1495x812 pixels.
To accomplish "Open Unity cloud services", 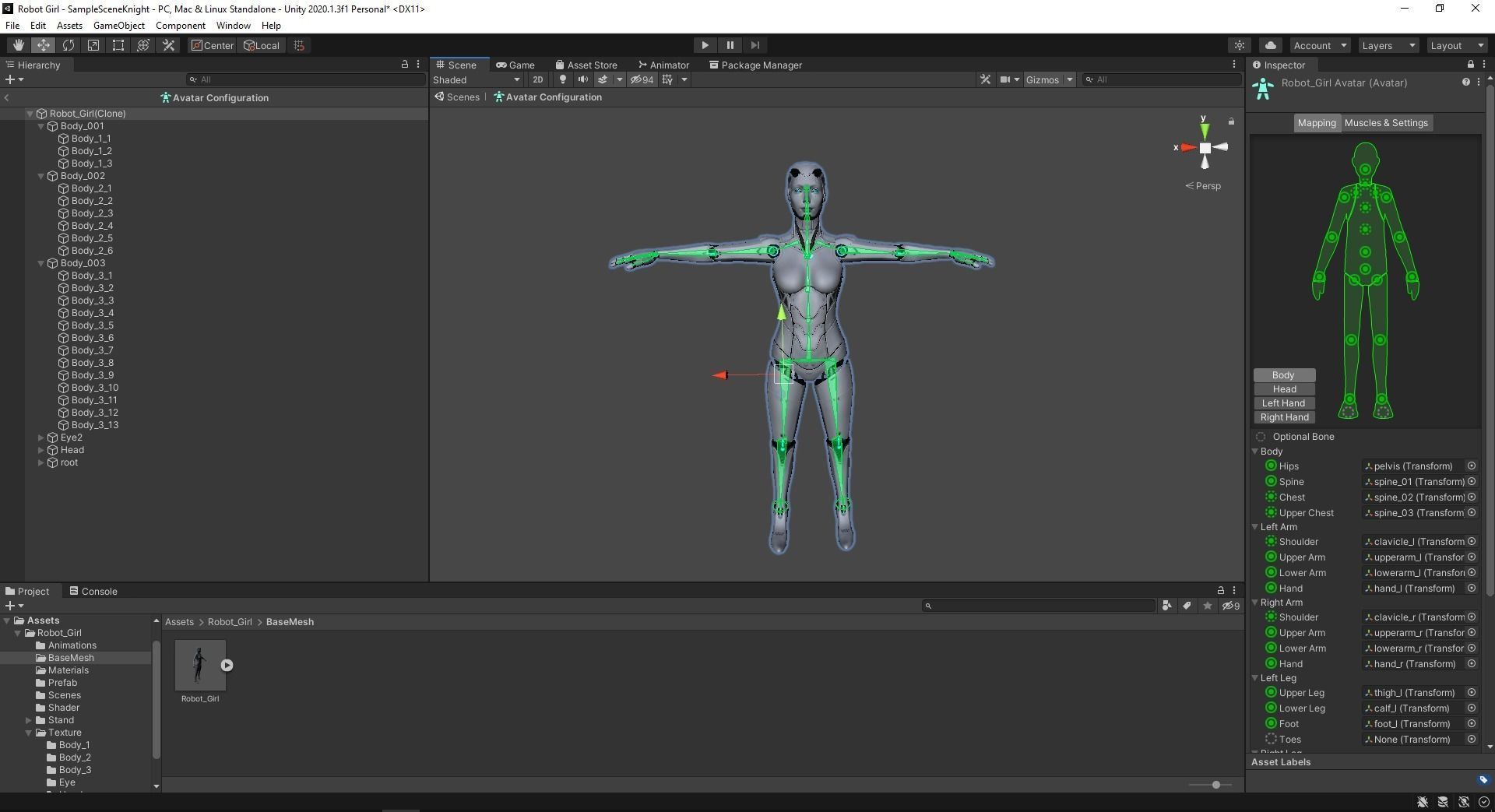I will coord(1271,45).
